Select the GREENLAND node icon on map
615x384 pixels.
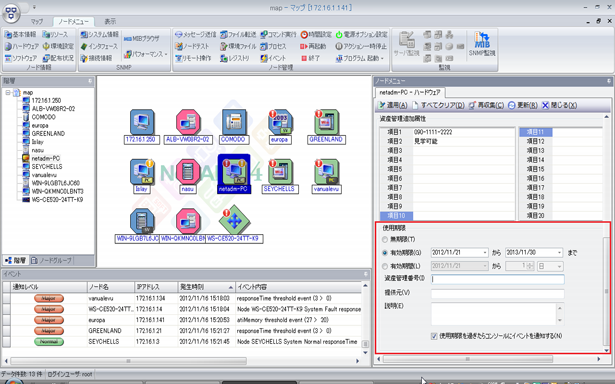click(326, 122)
